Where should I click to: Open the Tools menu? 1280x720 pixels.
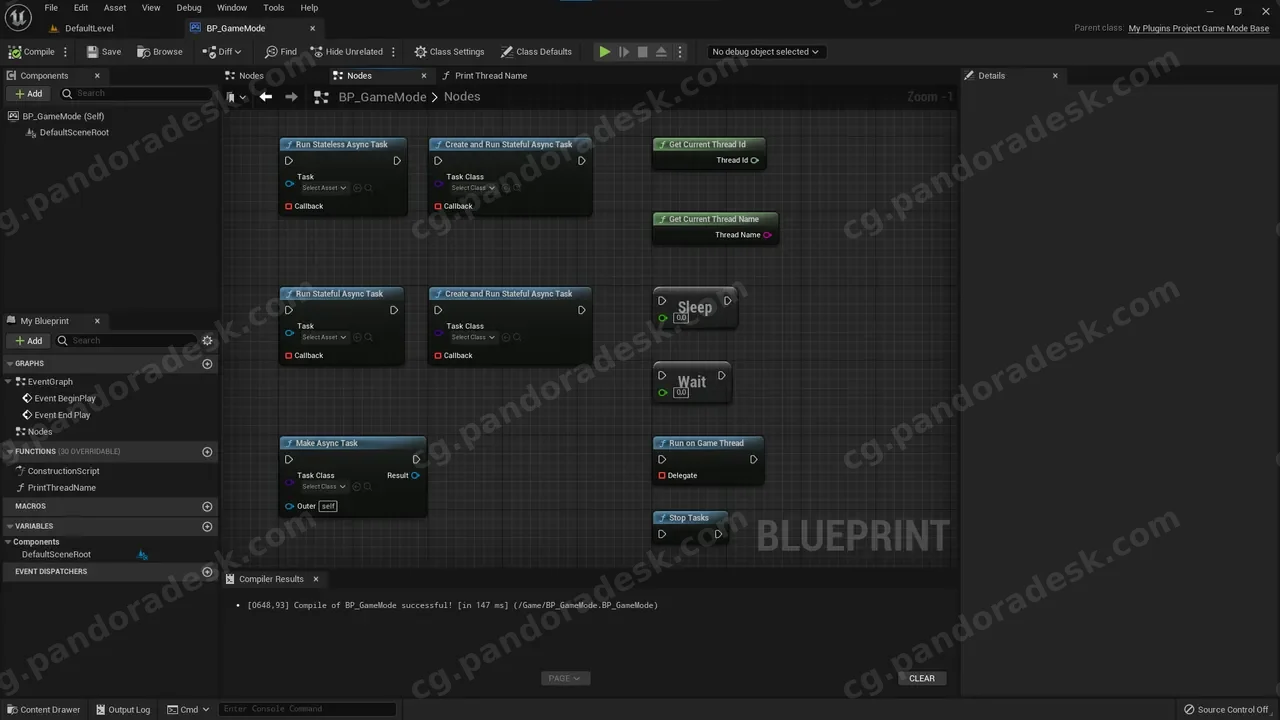[274, 8]
